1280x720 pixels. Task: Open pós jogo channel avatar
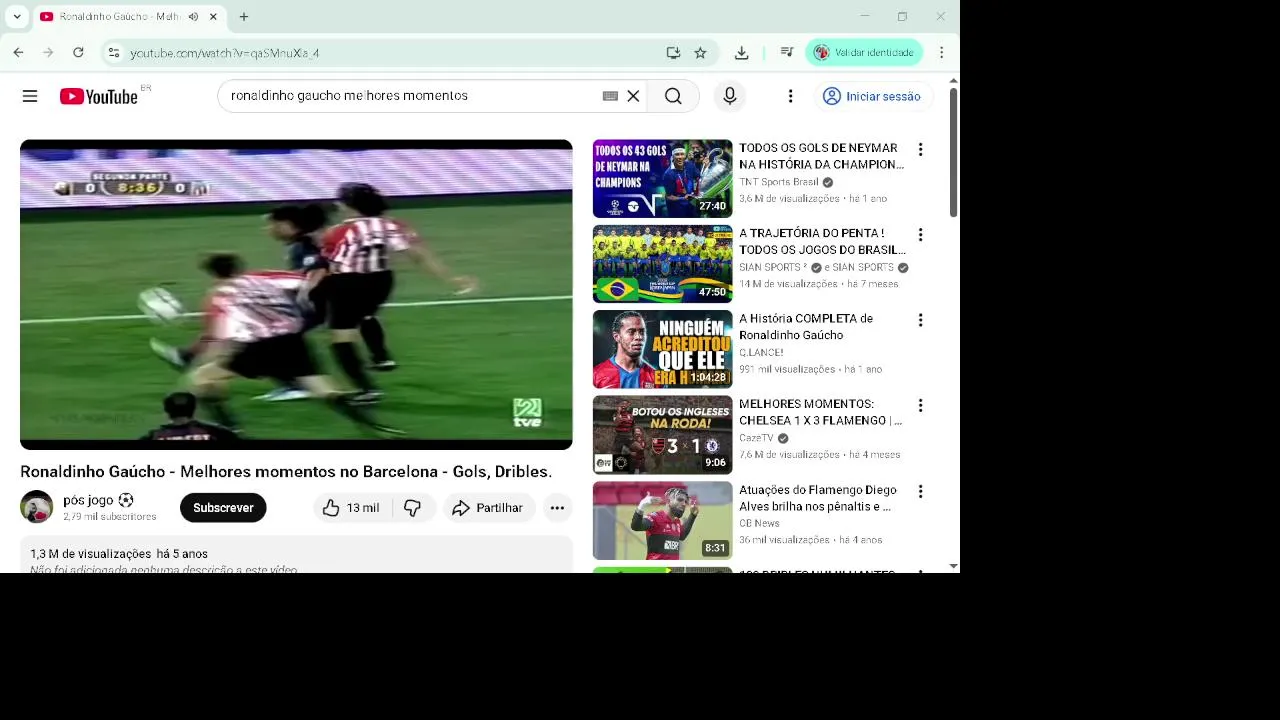coord(37,507)
